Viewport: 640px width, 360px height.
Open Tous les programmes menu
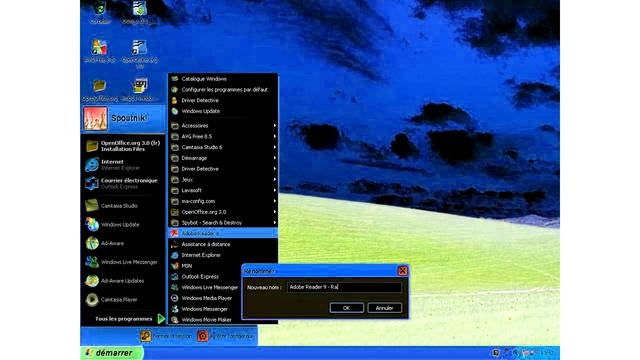pos(130,319)
